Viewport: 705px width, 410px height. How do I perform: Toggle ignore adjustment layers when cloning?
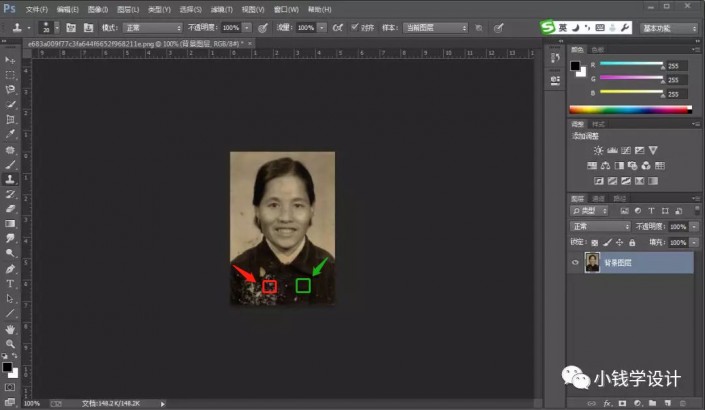tap(479, 28)
